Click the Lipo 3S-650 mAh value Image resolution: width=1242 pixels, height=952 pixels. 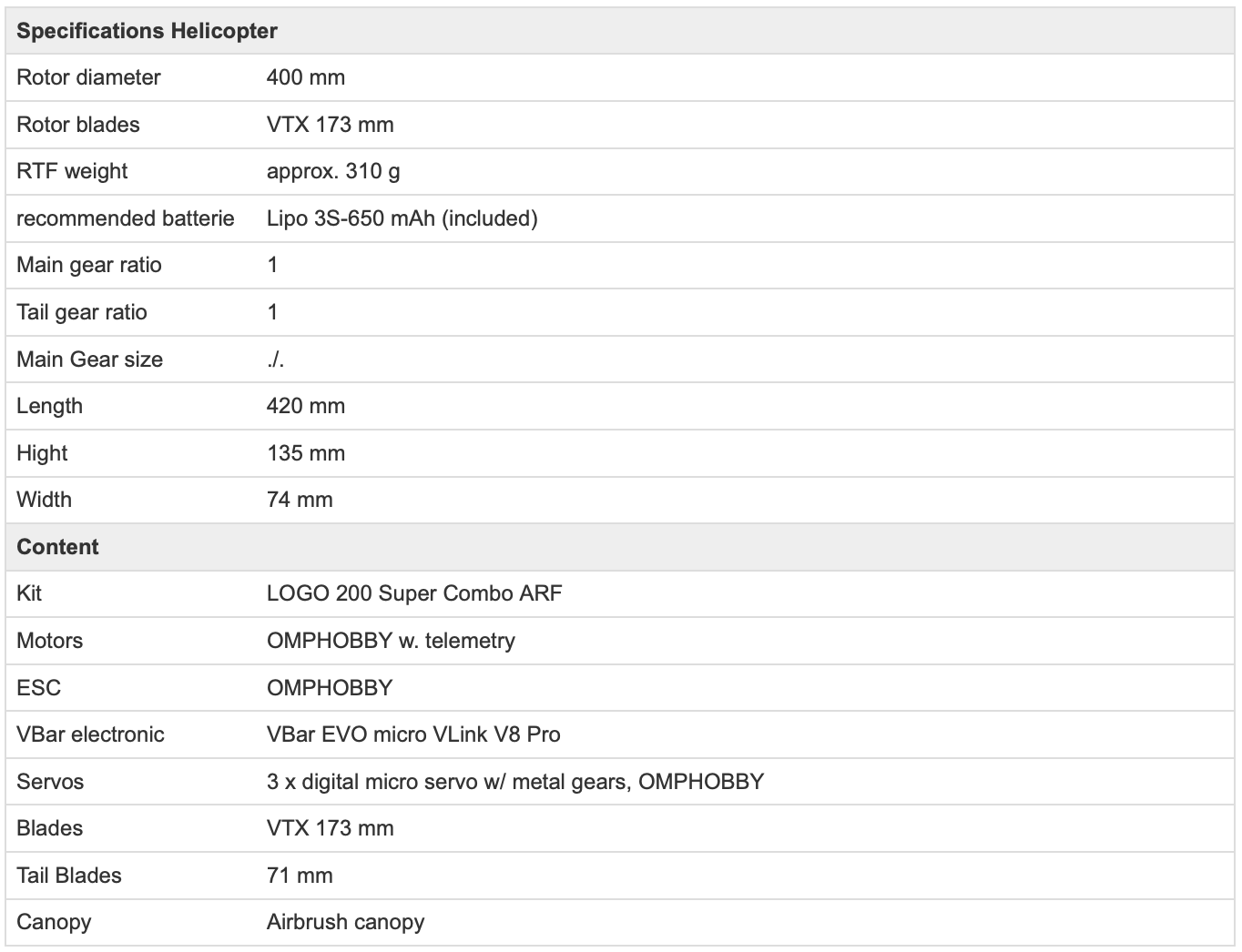coord(402,218)
